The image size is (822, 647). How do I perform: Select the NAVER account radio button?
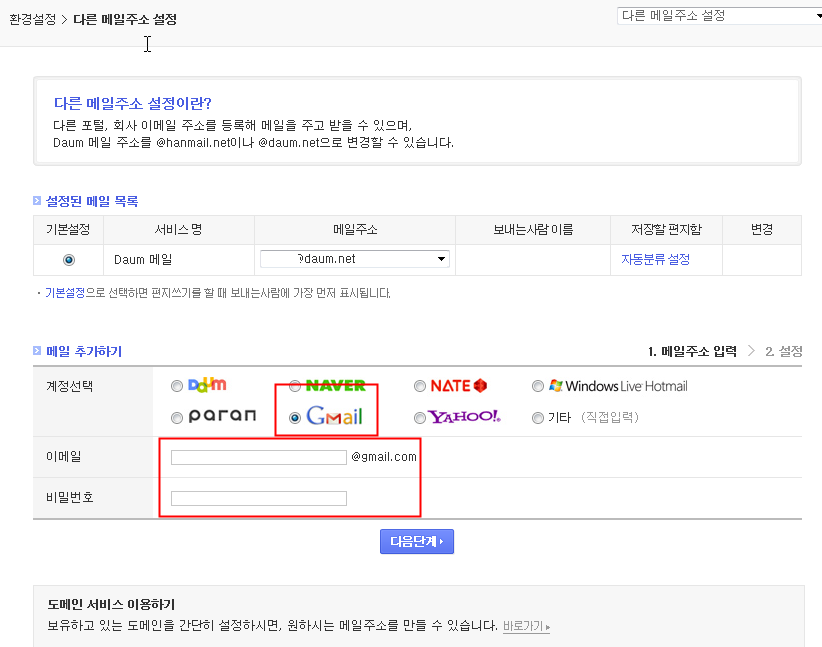(295, 386)
